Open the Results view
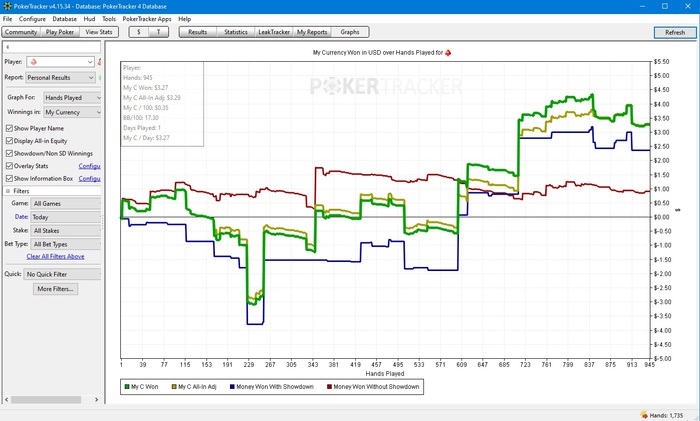700x421 pixels. pyautogui.click(x=198, y=32)
